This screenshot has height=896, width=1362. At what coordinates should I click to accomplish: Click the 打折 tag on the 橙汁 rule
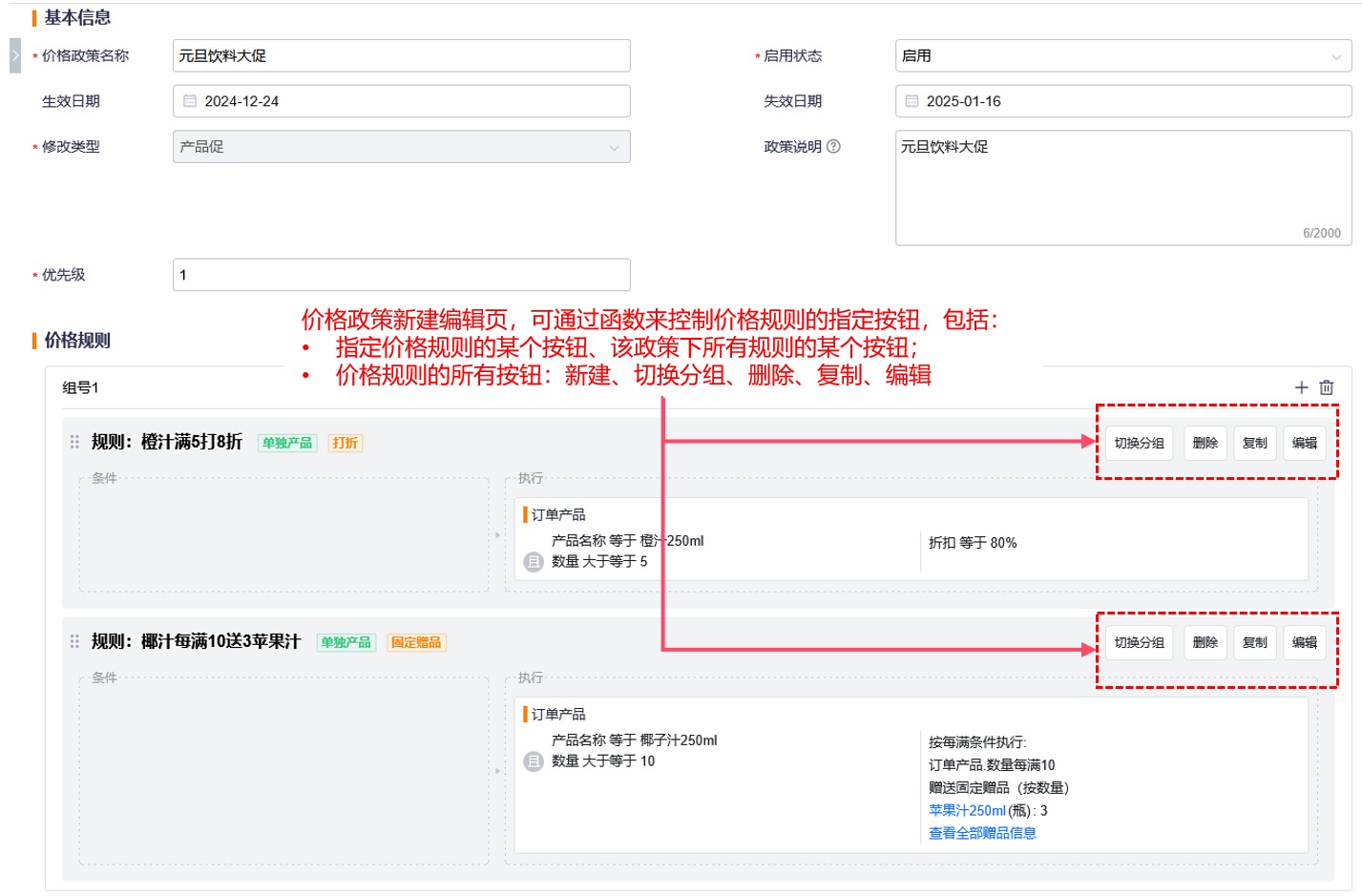[345, 443]
